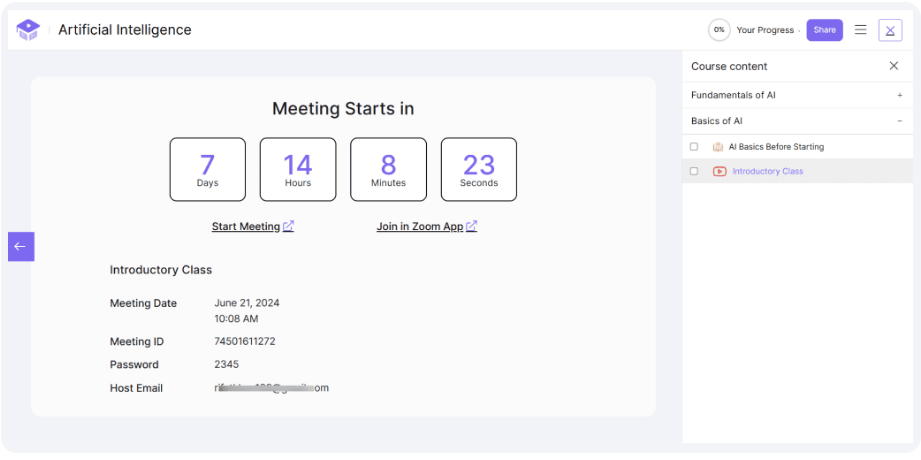Click the exit course icon button
This screenshot has width=921, height=460.
point(890,30)
